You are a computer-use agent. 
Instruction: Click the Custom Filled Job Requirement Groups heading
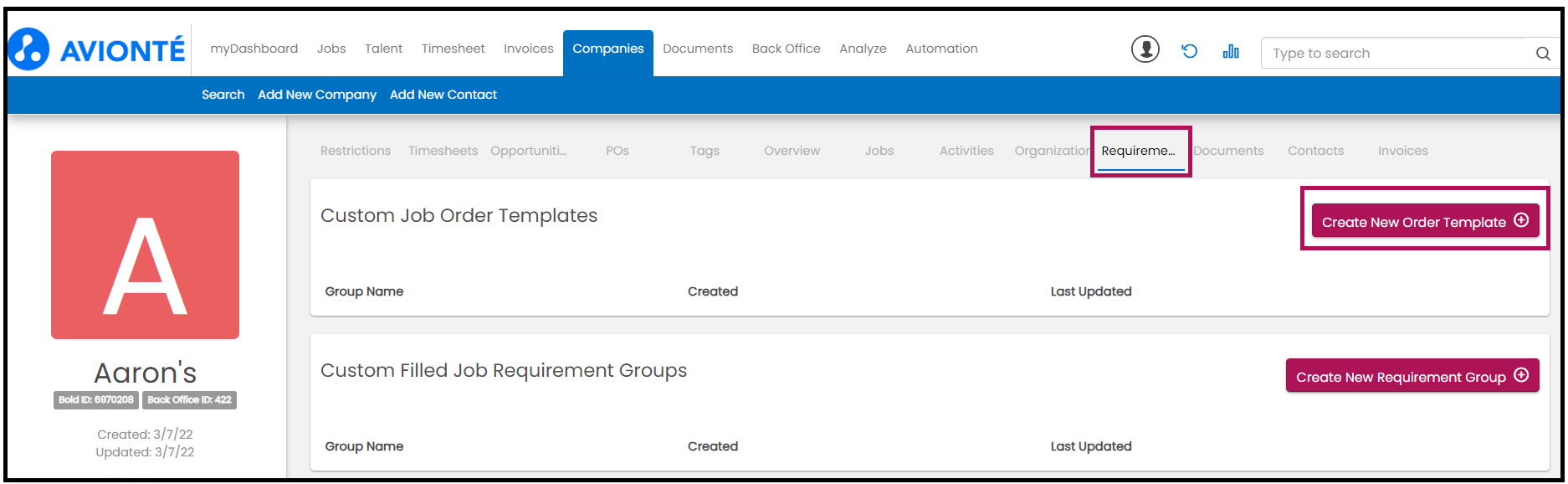[x=504, y=370]
